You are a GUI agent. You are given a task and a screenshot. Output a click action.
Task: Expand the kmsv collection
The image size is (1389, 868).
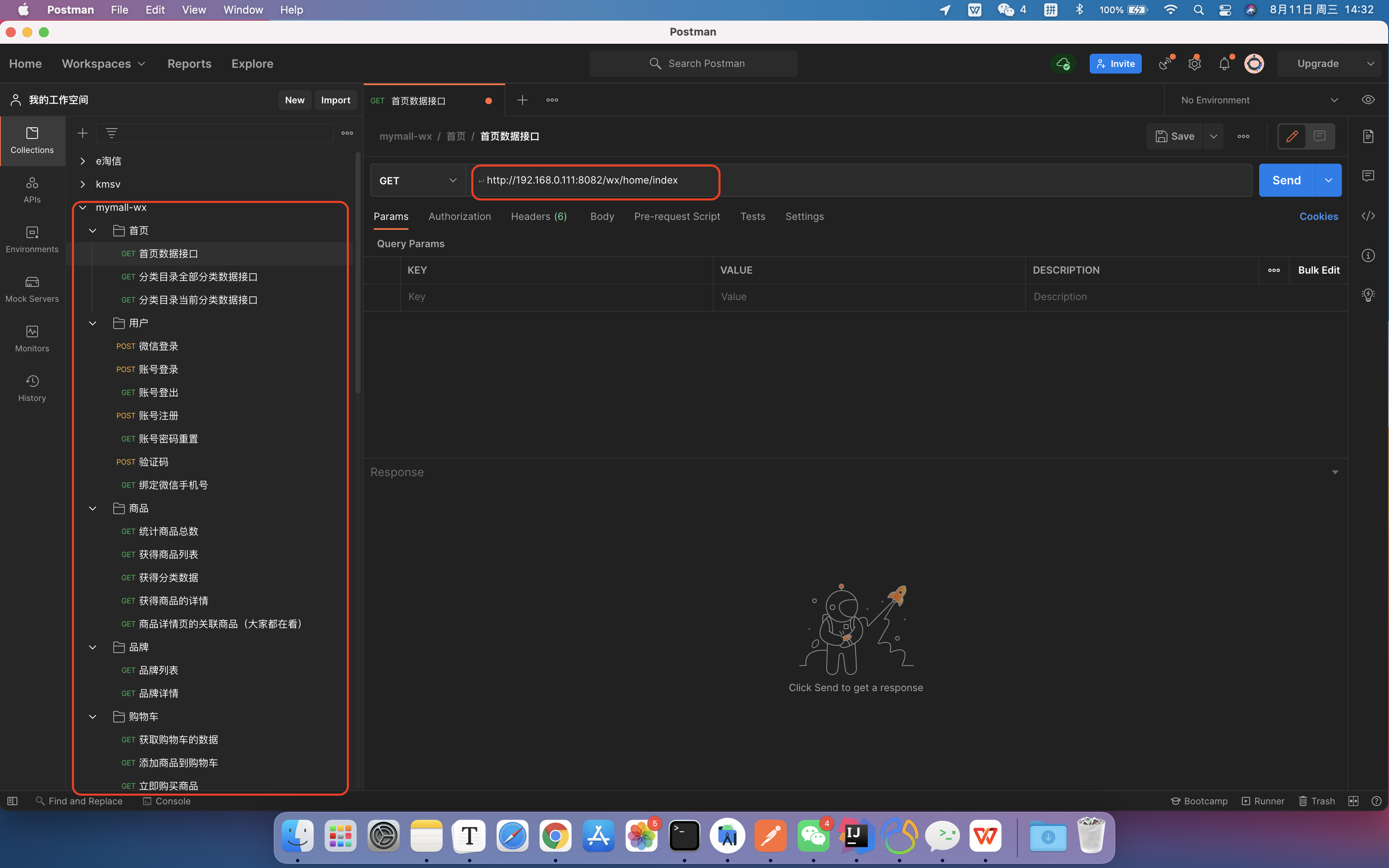pos(83,184)
